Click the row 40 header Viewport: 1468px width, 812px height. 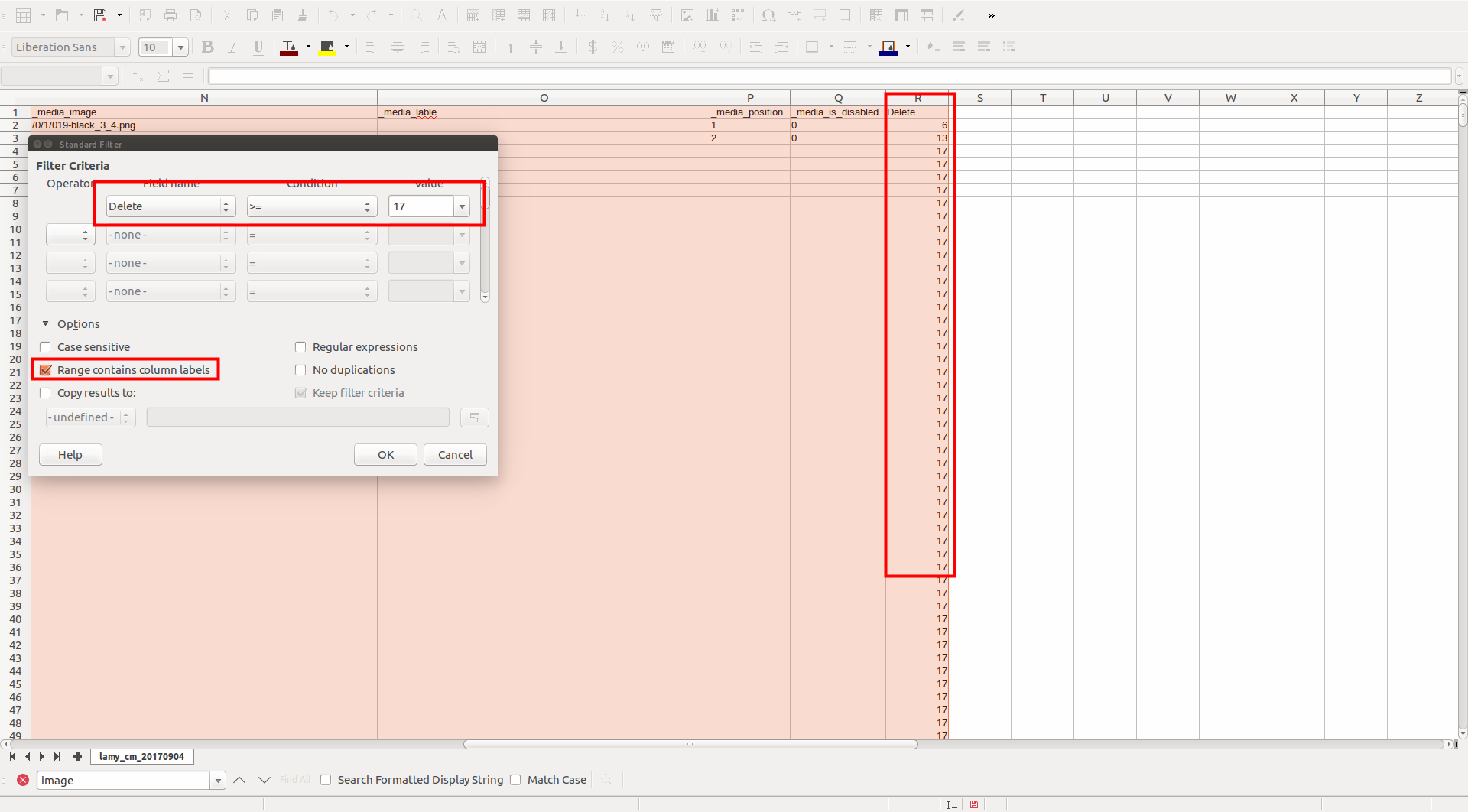pos(15,619)
